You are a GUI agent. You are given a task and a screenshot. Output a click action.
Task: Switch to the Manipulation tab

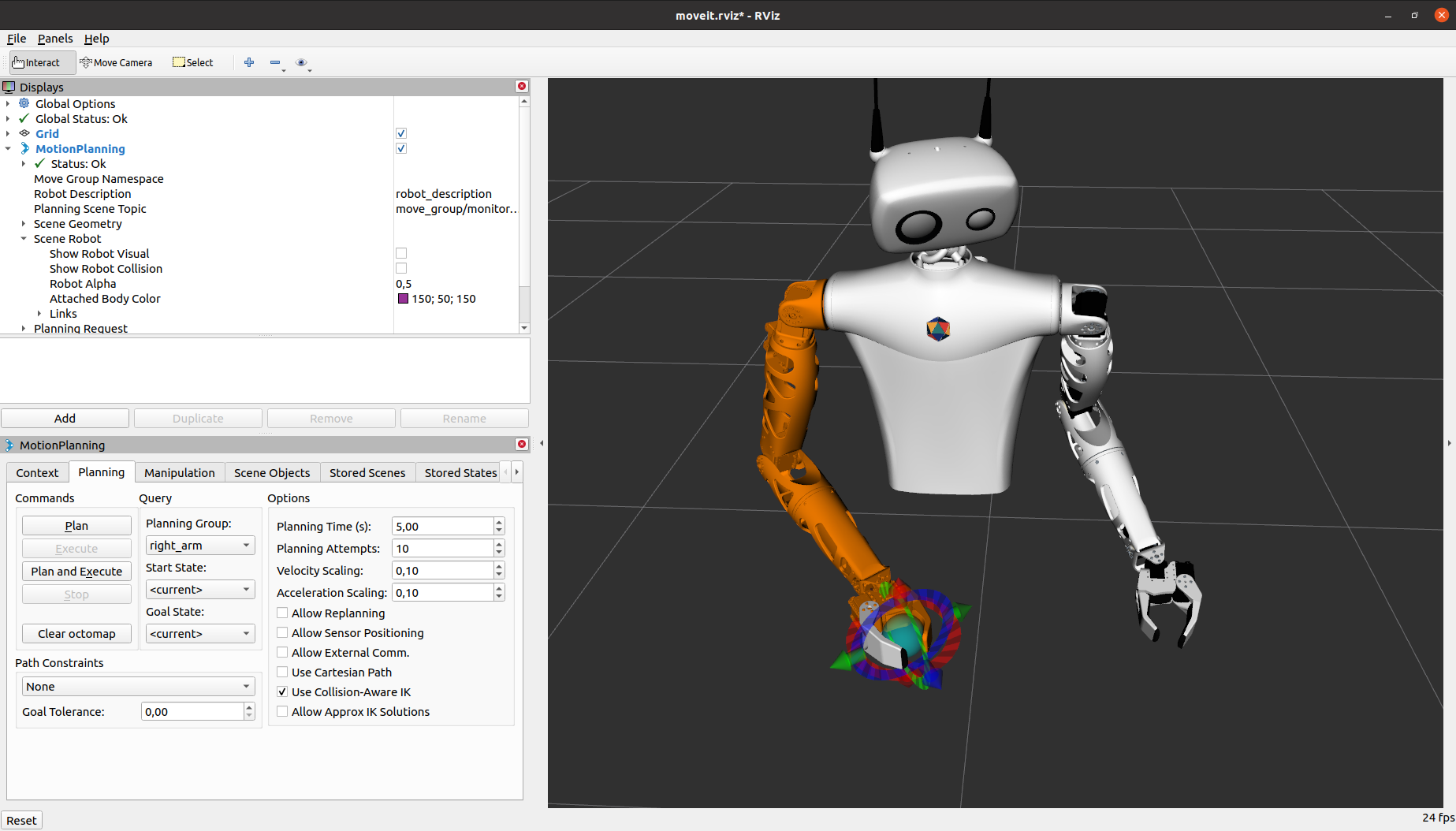[x=179, y=472]
